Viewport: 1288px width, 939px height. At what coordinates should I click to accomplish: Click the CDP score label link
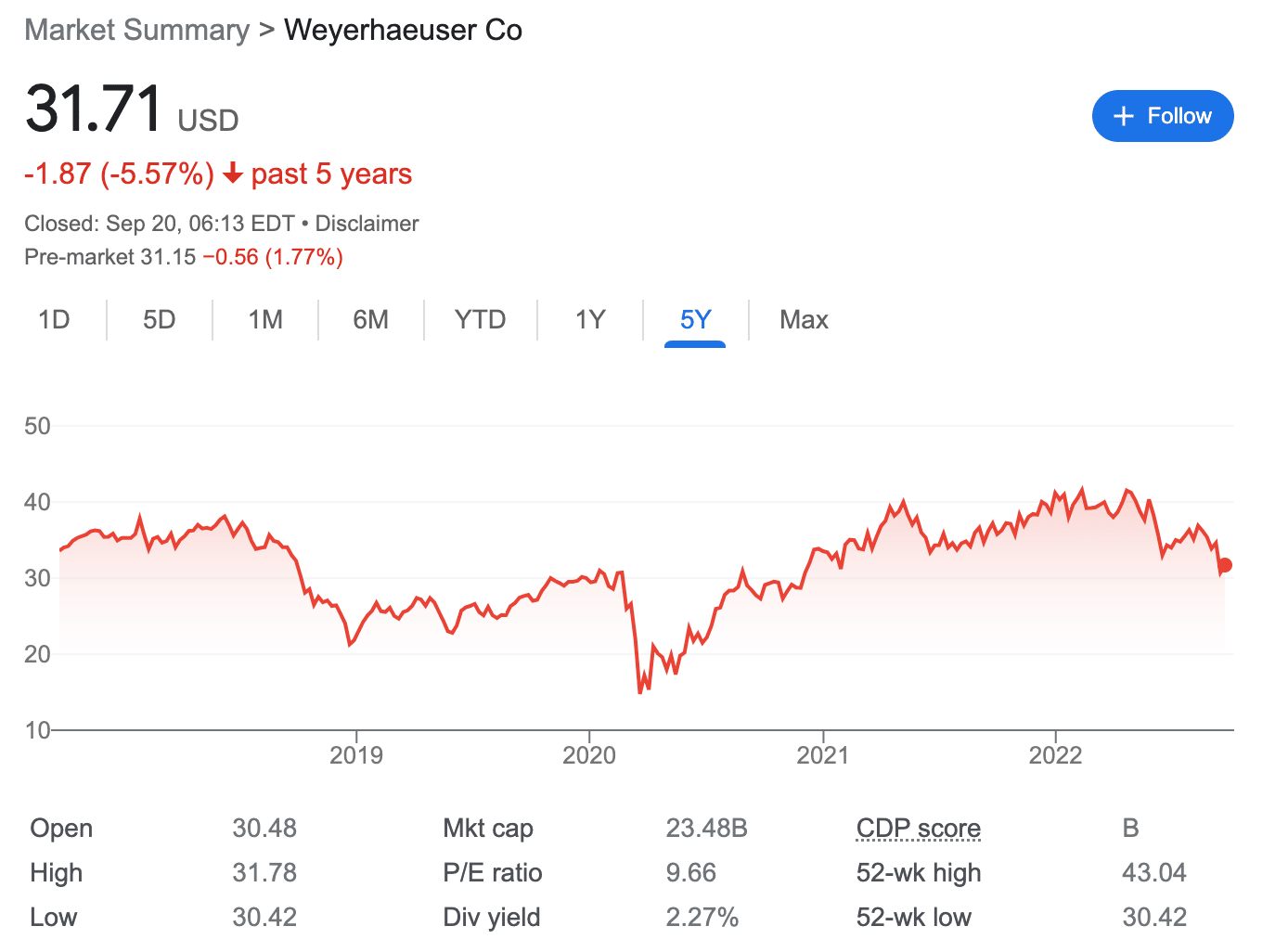(919, 828)
